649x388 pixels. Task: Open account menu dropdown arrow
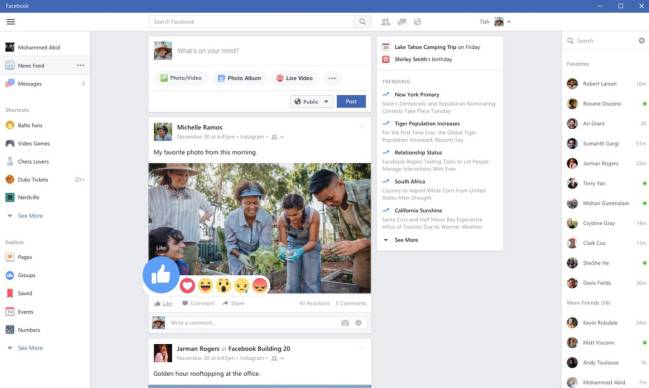point(509,22)
